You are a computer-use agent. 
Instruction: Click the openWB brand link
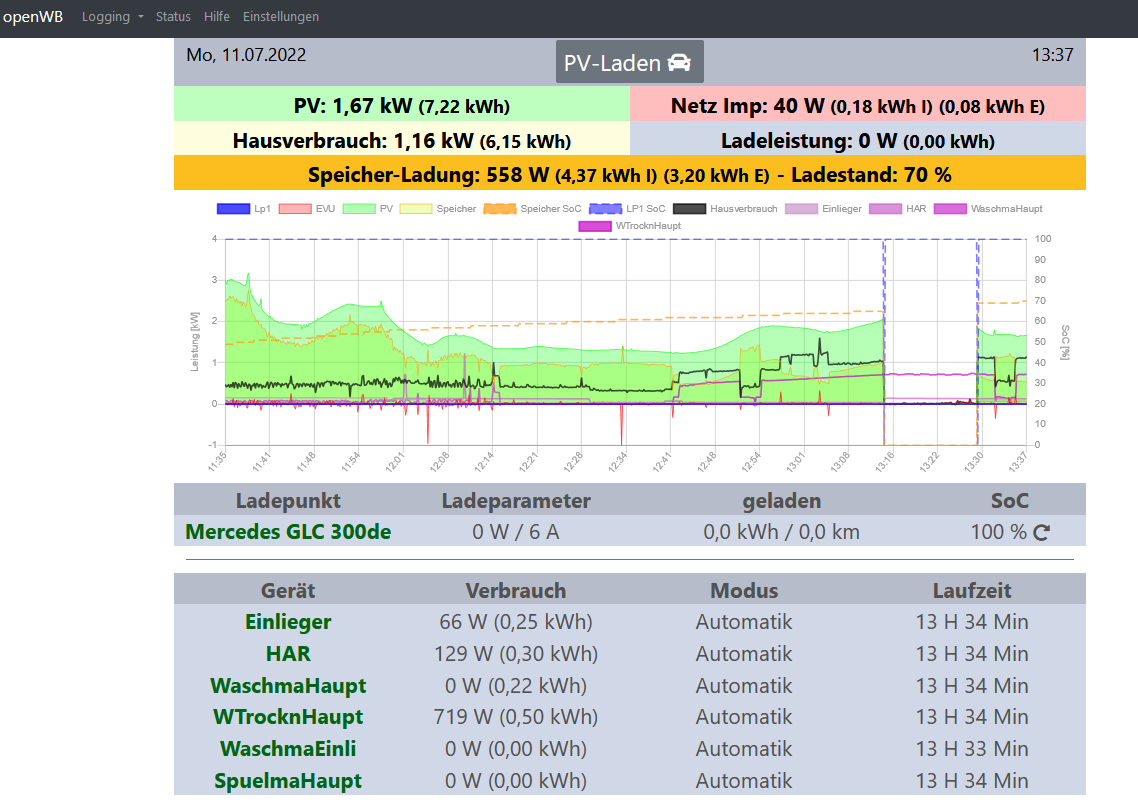33,17
